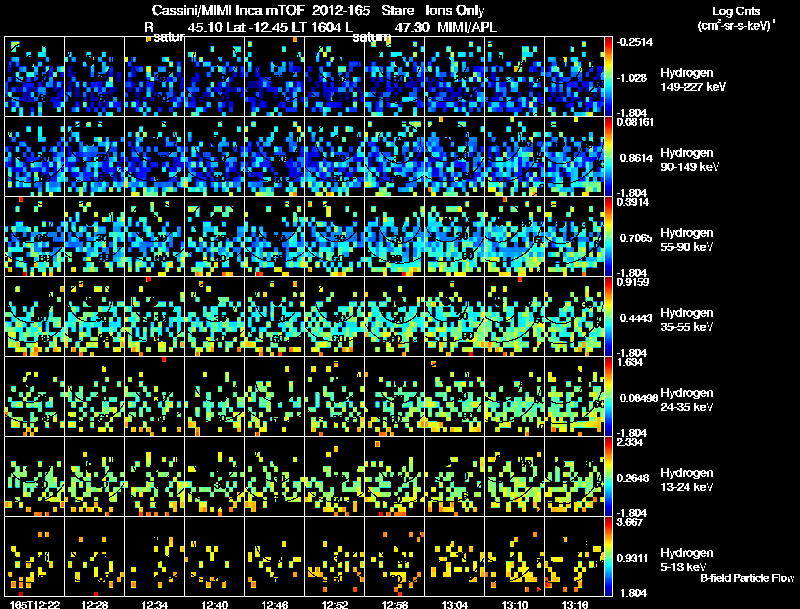800x609 pixels.
Task: Select the 149-227 keV panel at 12:52
Action: [x=335, y=76]
